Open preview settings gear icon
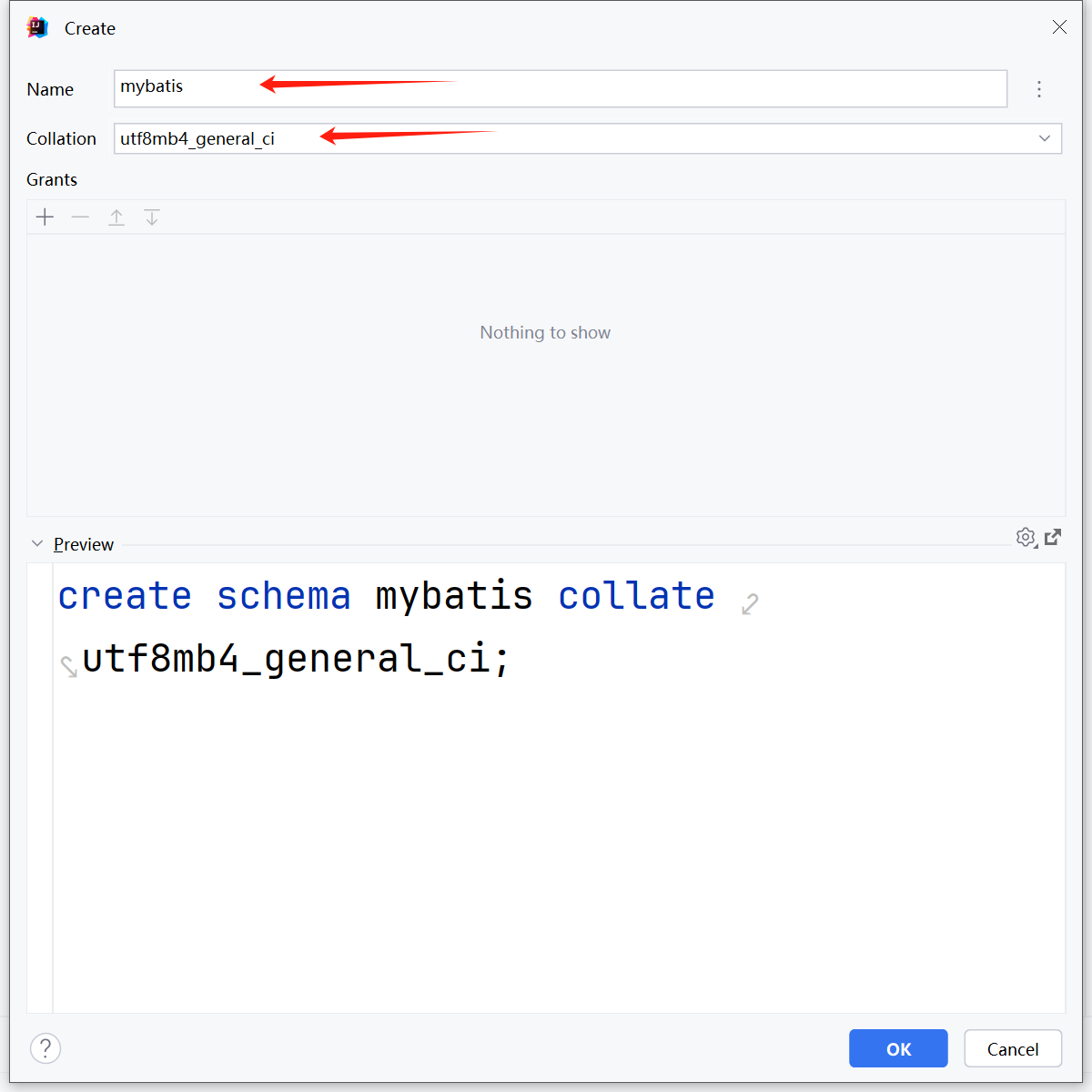 point(1026,538)
